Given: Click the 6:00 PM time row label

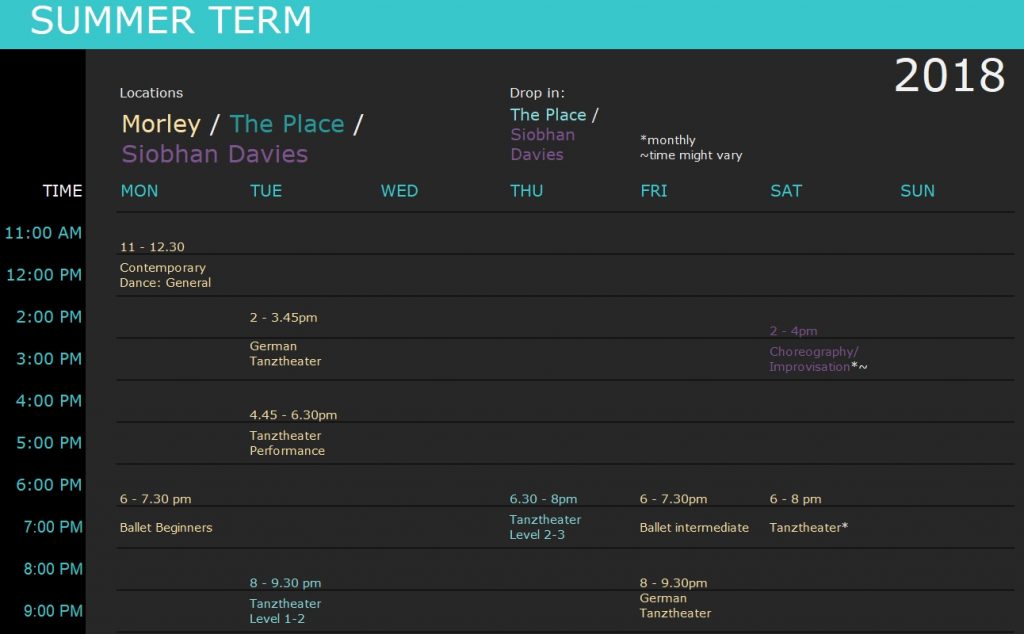Looking at the screenshot, I should pos(49,484).
